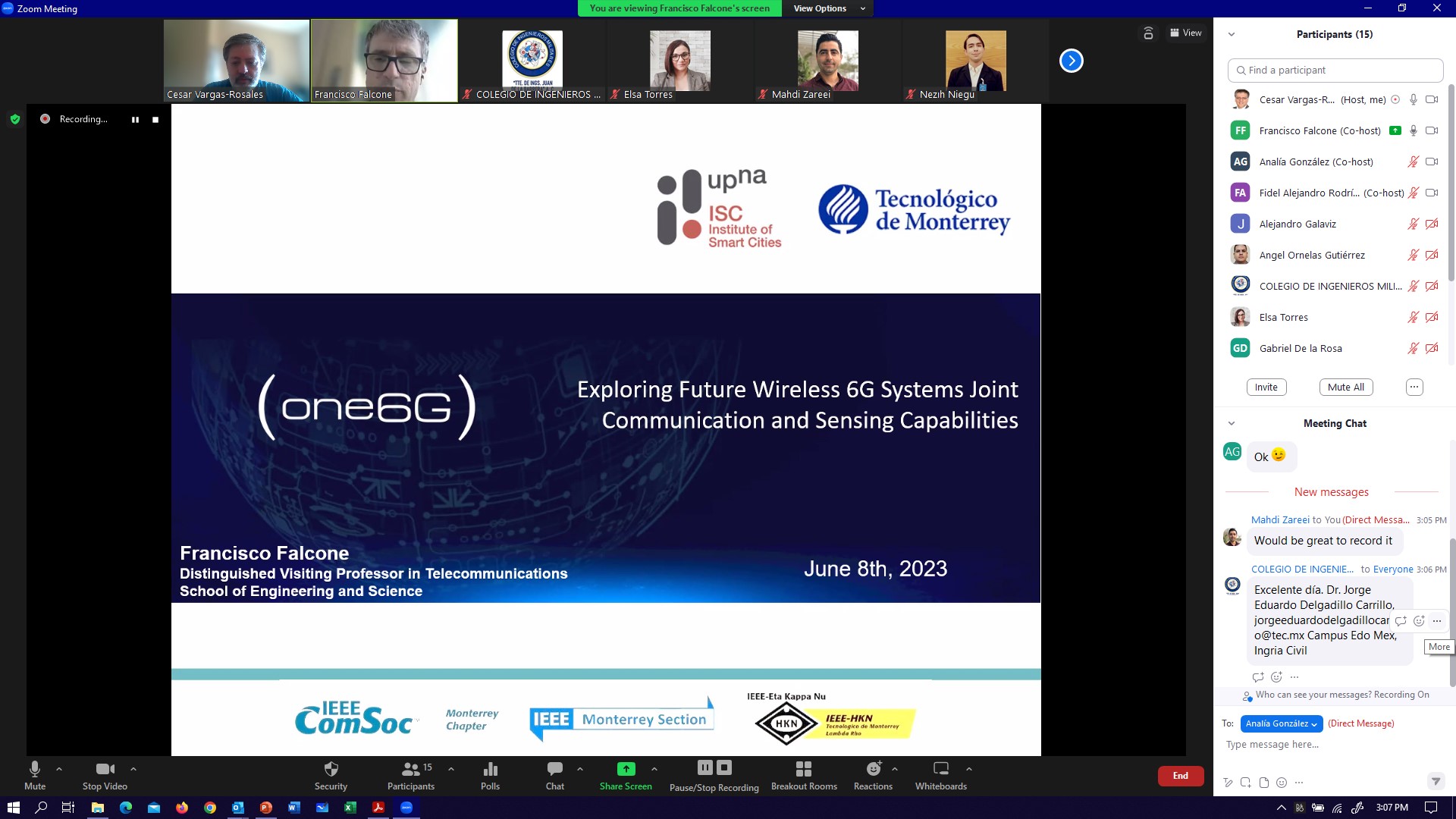Screen dimensions: 1456x819
Task: Pause the recording at top left
Action: [x=135, y=120]
